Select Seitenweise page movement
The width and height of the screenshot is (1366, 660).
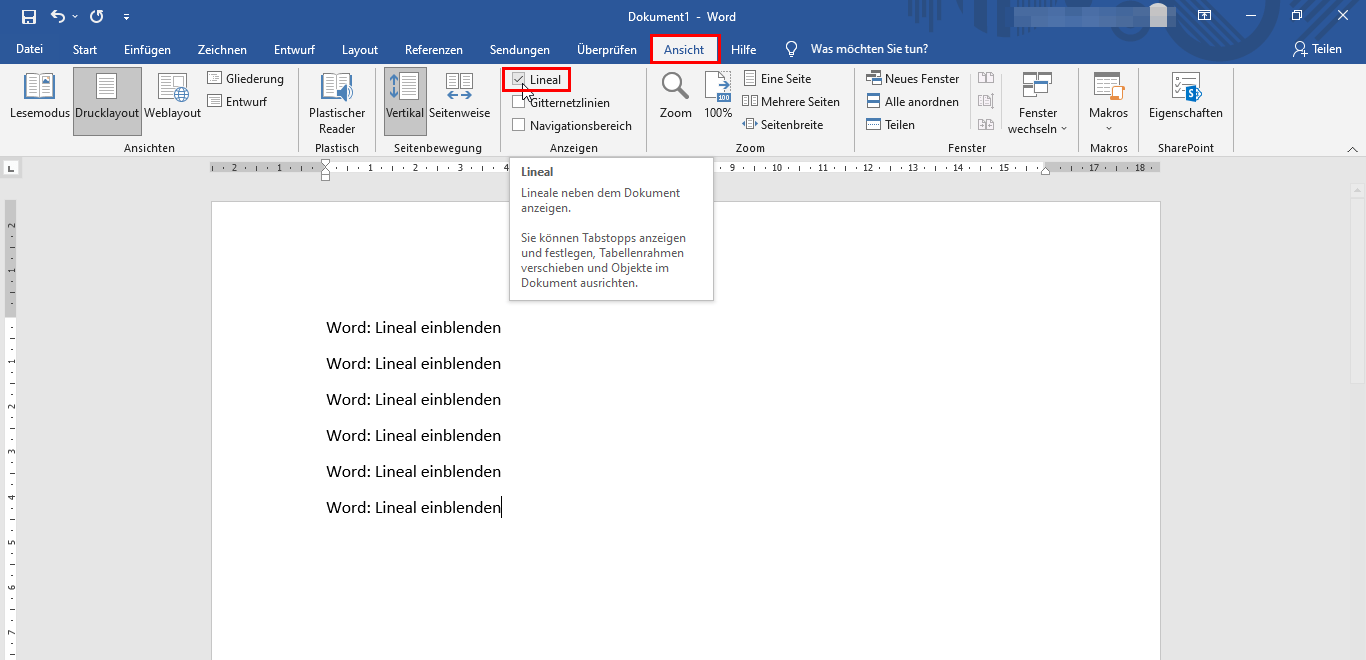click(460, 97)
